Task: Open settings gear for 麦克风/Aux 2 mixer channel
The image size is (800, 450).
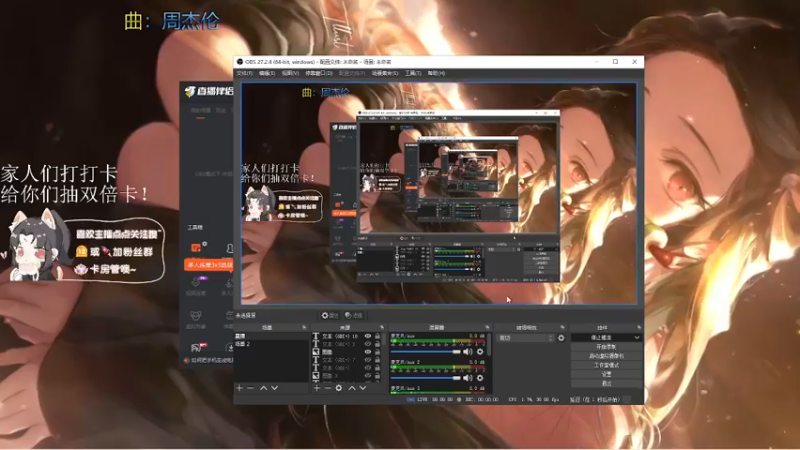Action: pos(480,378)
